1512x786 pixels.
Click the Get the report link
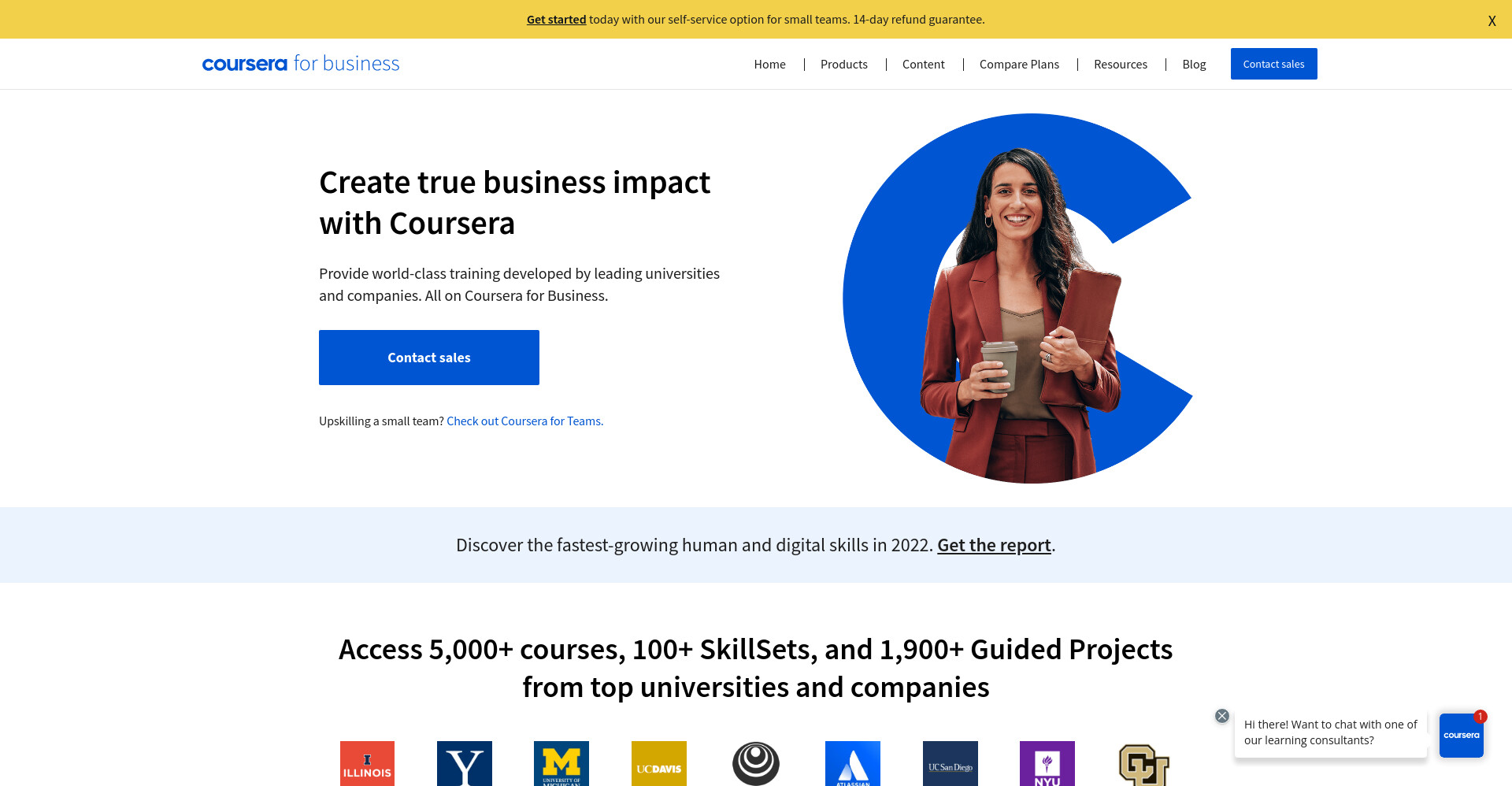[x=994, y=545]
